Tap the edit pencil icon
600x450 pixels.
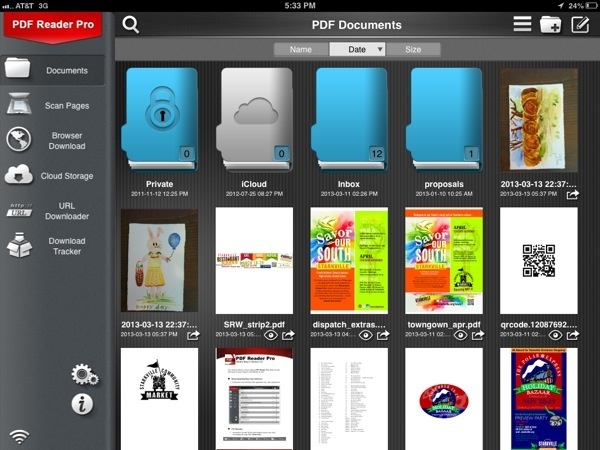pyautogui.click(x=580, y=25)
